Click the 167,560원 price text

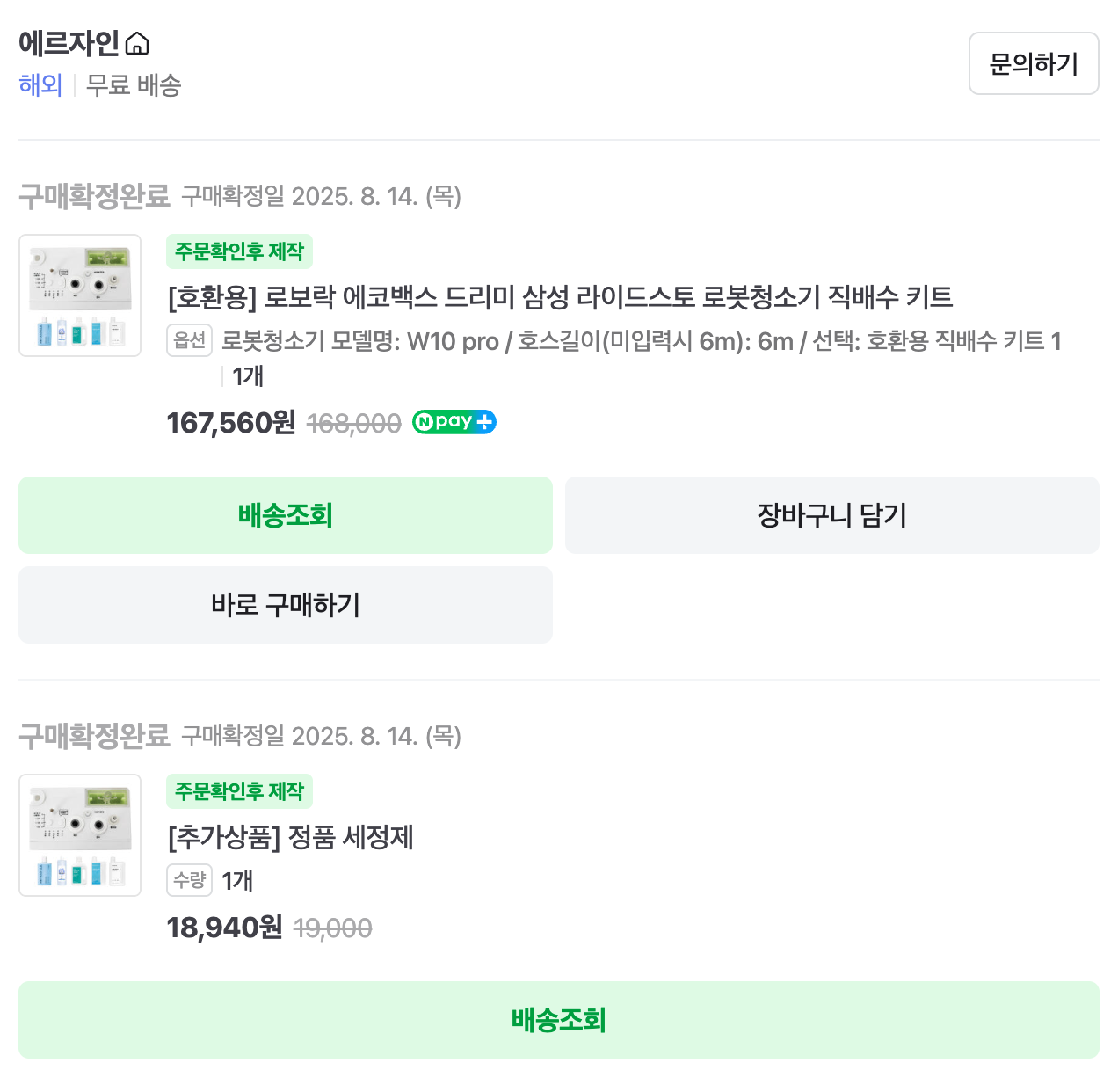click(x=231, y=423)
